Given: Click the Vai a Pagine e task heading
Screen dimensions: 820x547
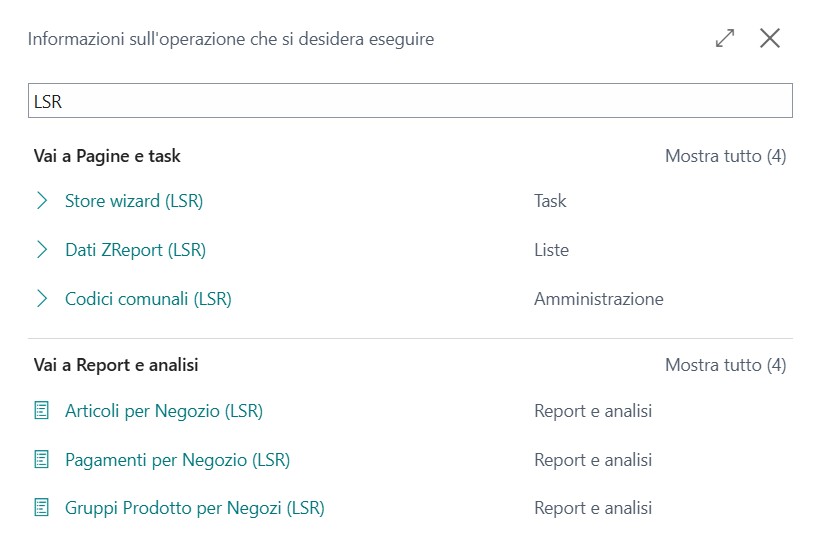Looking at the screenshot, I should 107,156.
